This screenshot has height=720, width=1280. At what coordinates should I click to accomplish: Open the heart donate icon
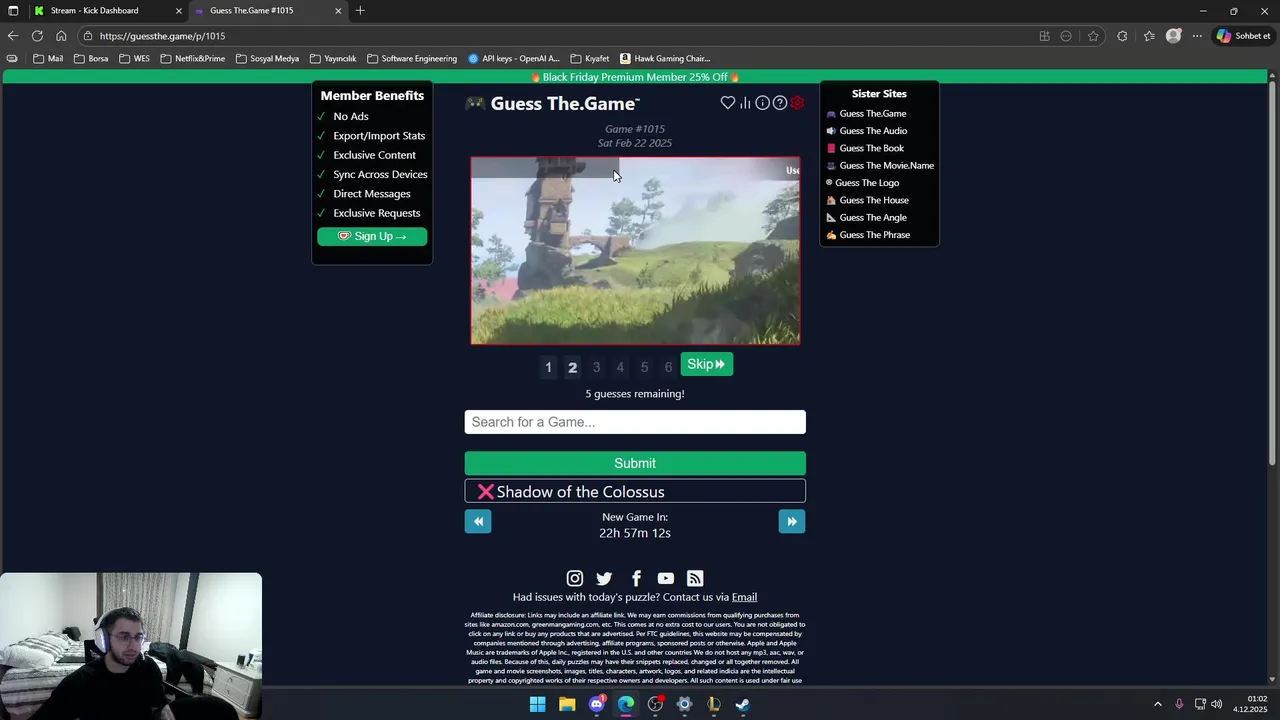[x=728, y=103]
